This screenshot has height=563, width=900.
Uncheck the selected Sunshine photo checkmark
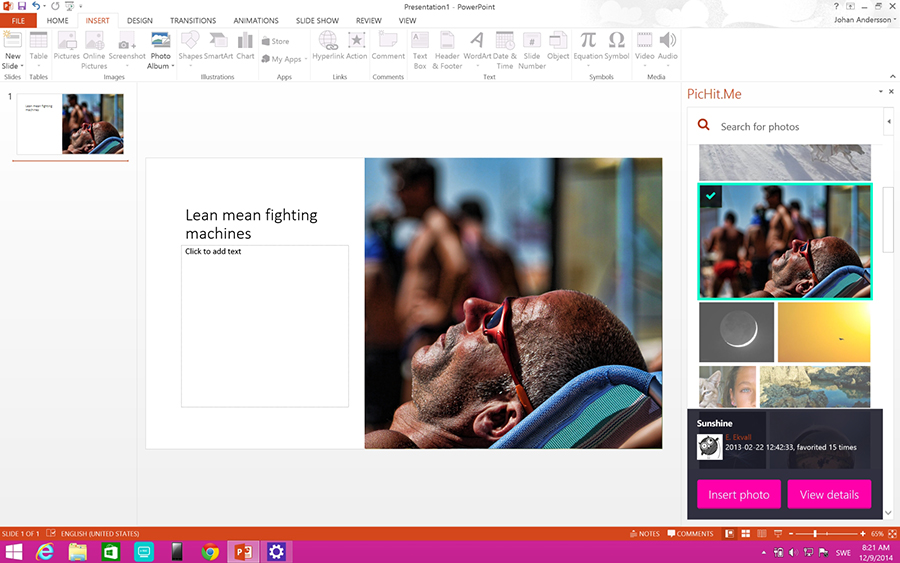tap(710, 196)
